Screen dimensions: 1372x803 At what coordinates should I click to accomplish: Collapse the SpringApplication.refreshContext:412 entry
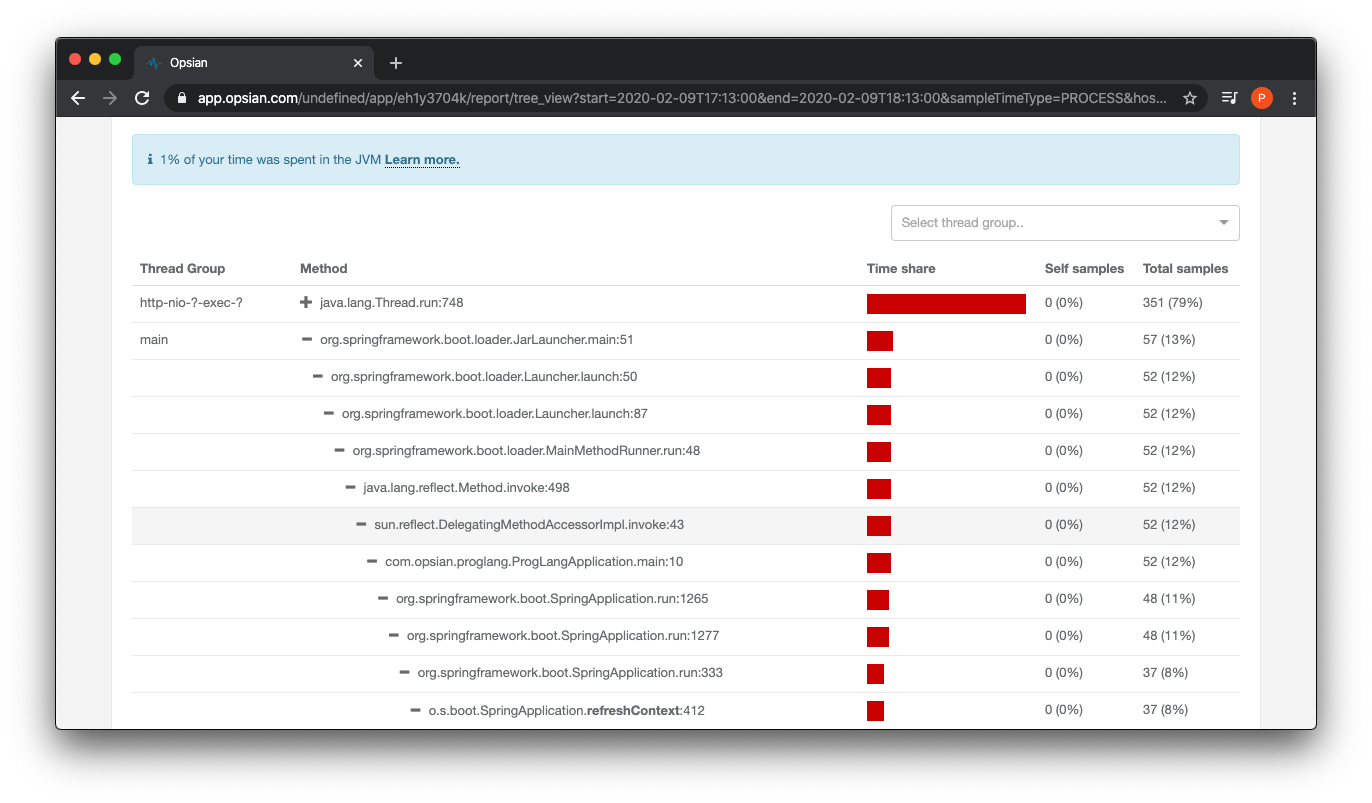point(414,710)
